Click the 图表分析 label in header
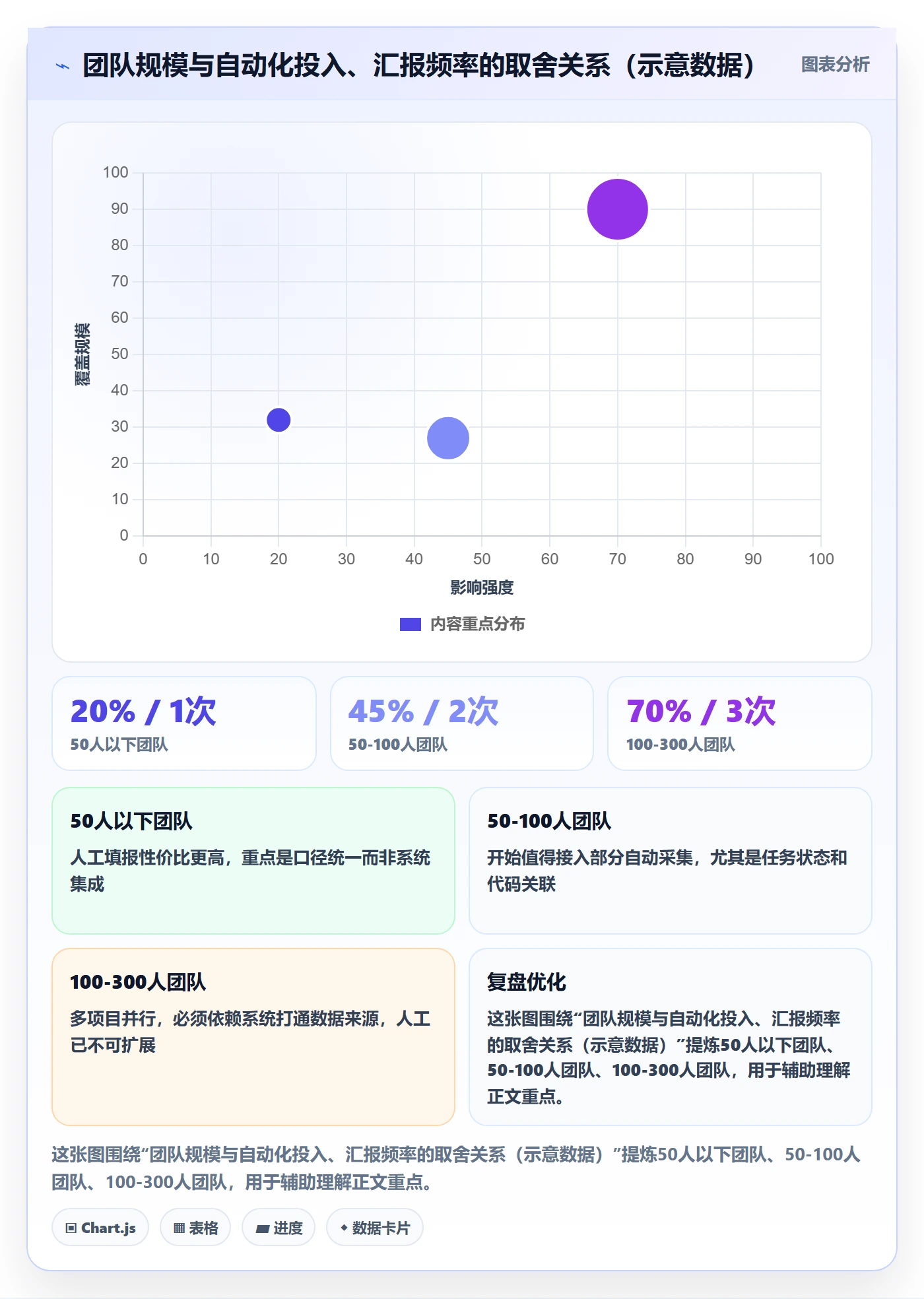Viewport: 924px width, 1299px height. tap(835, 64)
